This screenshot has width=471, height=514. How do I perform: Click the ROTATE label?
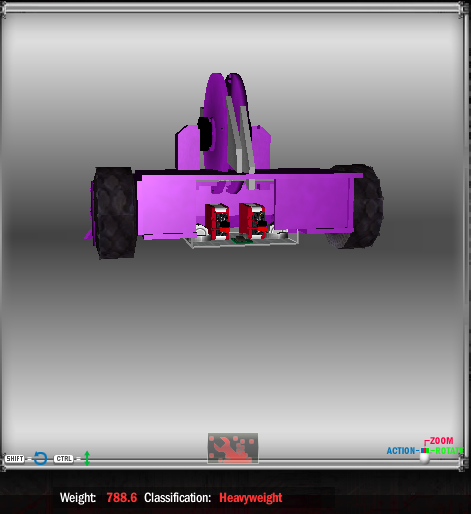(450, 451)
